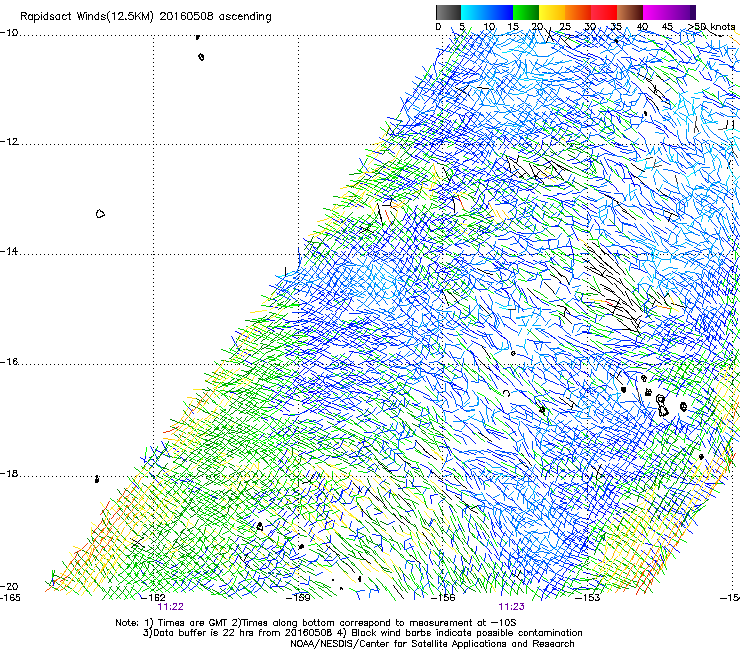The image size is (740, 650).
Task: Click the "0" label under the color bar
Action: (438, 27)
